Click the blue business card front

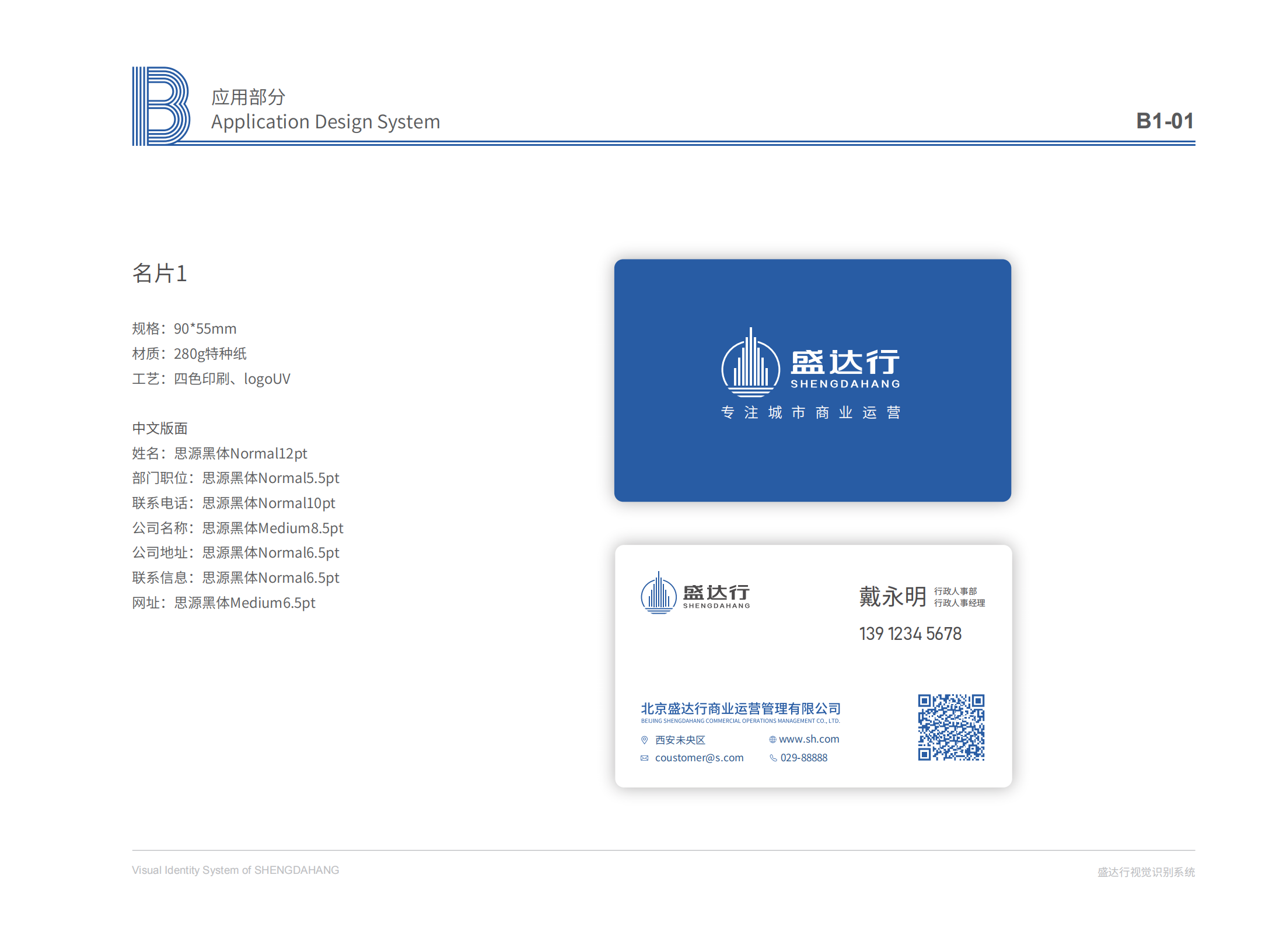[812, 461]
